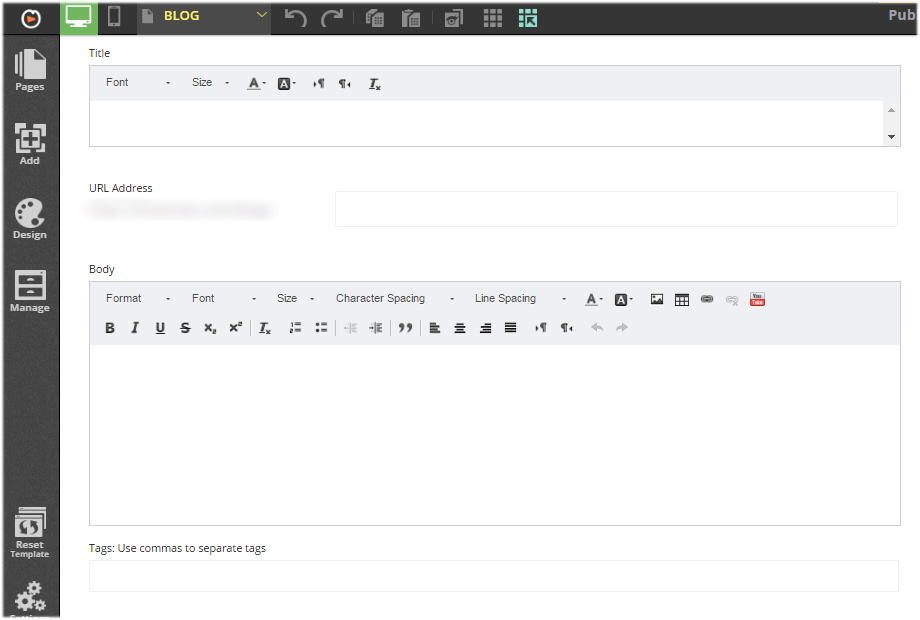Center align Body text

pos(460,328)
